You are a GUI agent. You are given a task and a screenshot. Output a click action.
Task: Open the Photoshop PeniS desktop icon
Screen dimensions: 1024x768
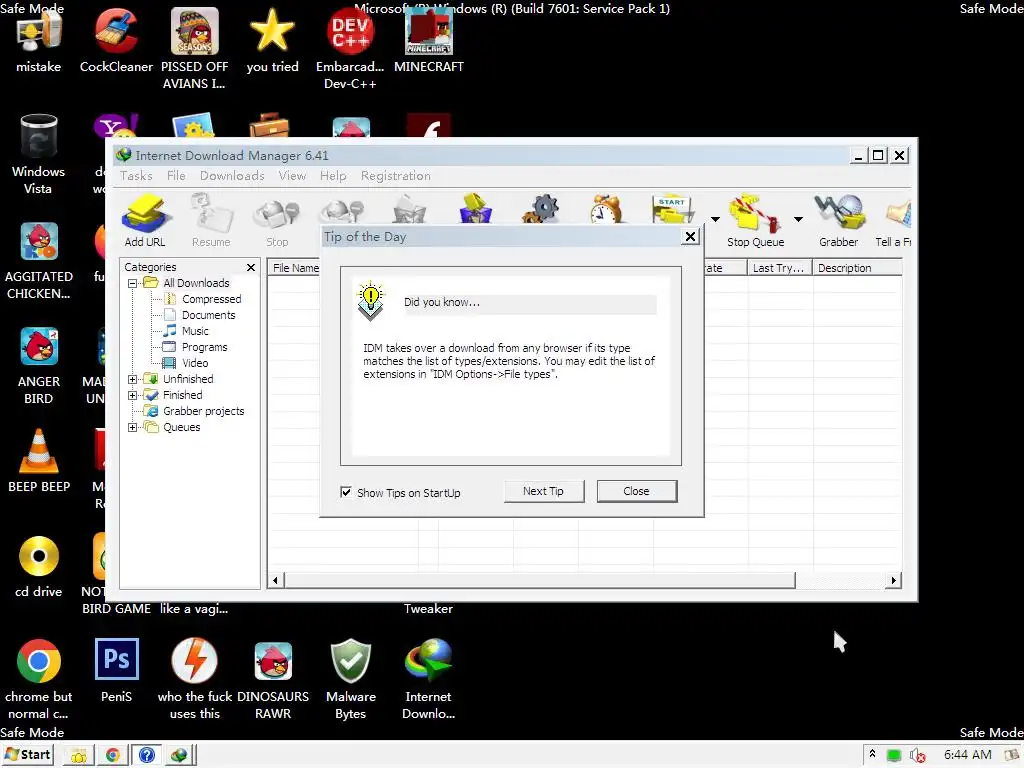(116, 671)
